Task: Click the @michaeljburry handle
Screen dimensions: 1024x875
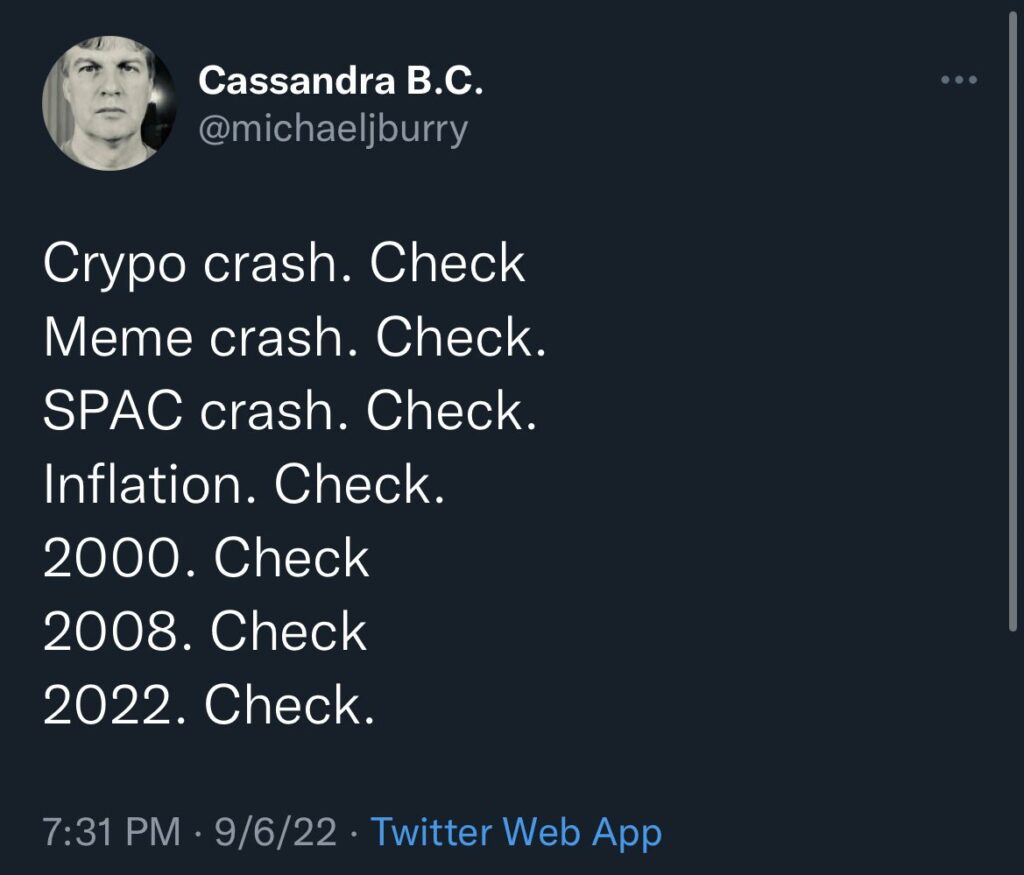Action: (x=333, y=130)
